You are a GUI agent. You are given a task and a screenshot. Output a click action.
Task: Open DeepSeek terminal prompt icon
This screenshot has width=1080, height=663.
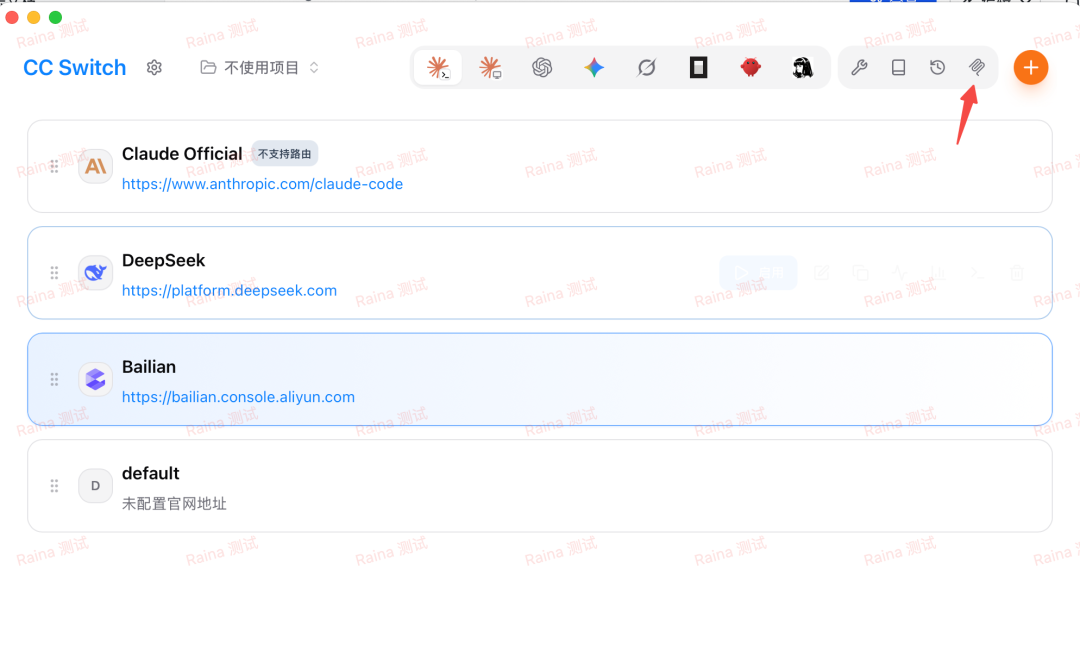[977, 273]
